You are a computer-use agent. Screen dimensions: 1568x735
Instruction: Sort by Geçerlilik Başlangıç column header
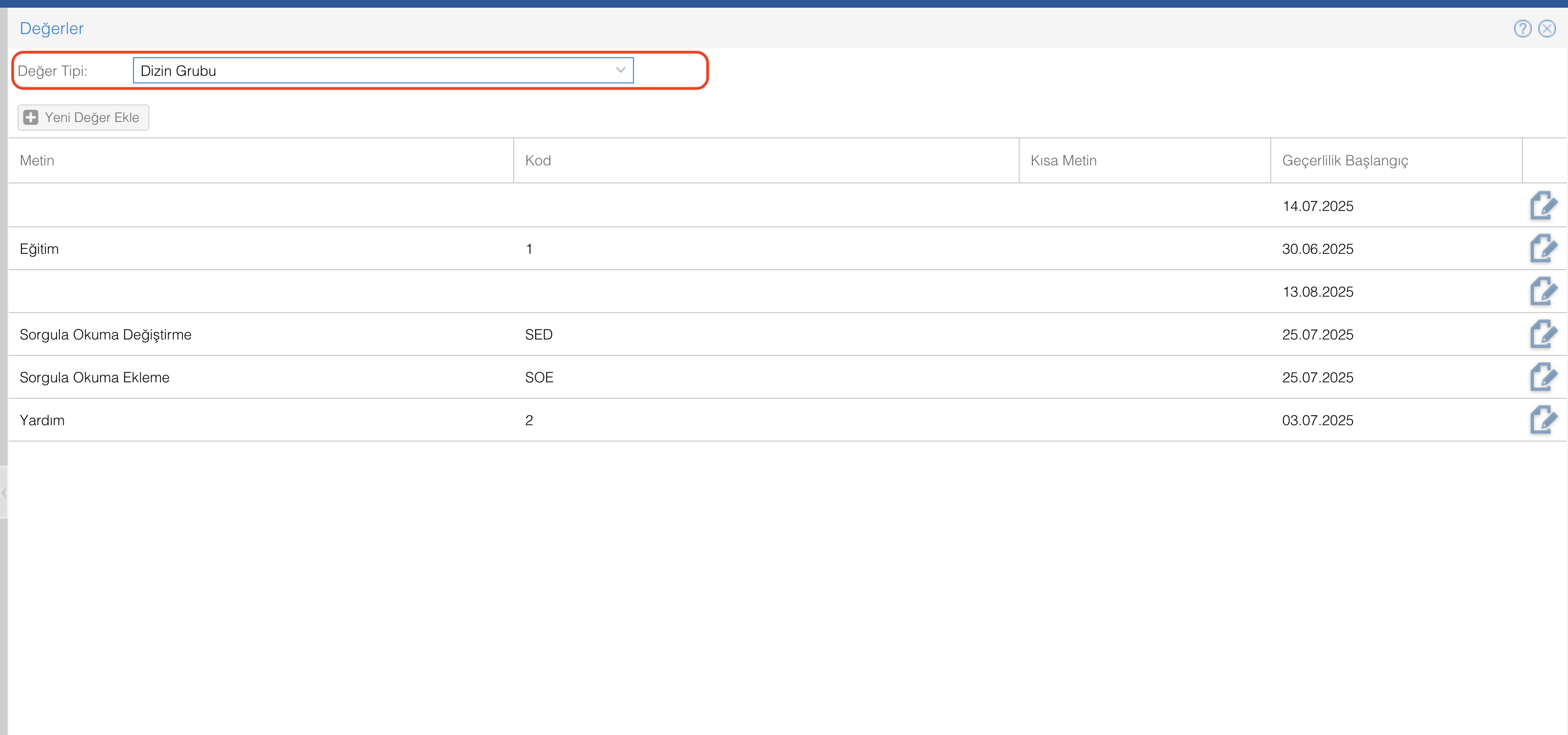[1344, 160]
